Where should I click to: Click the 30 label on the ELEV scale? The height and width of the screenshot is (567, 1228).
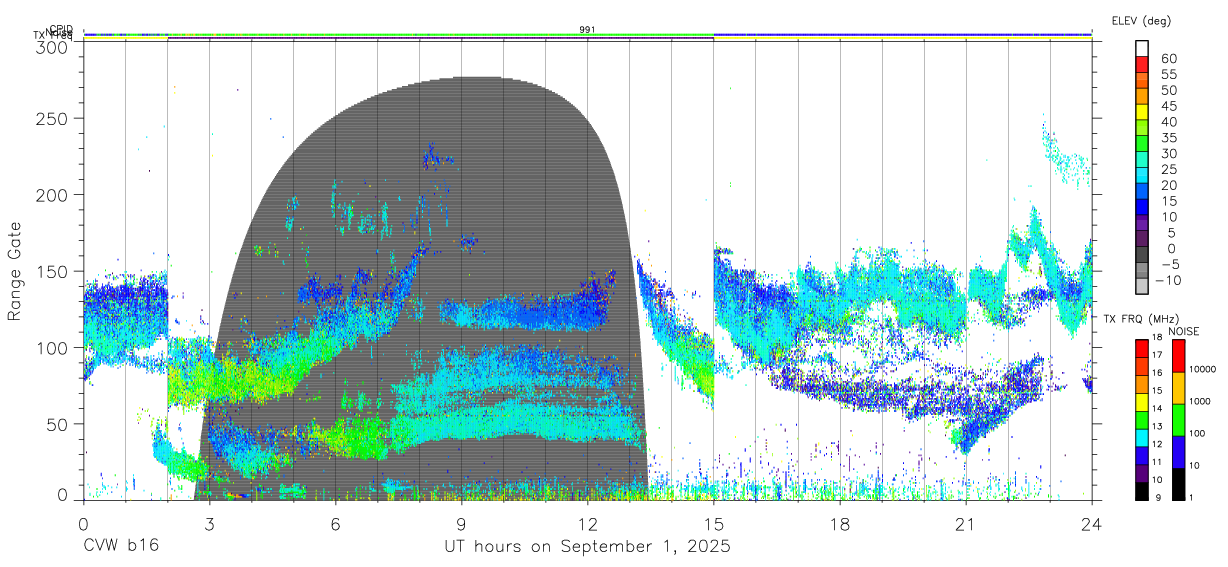[x=1168, y=154]
